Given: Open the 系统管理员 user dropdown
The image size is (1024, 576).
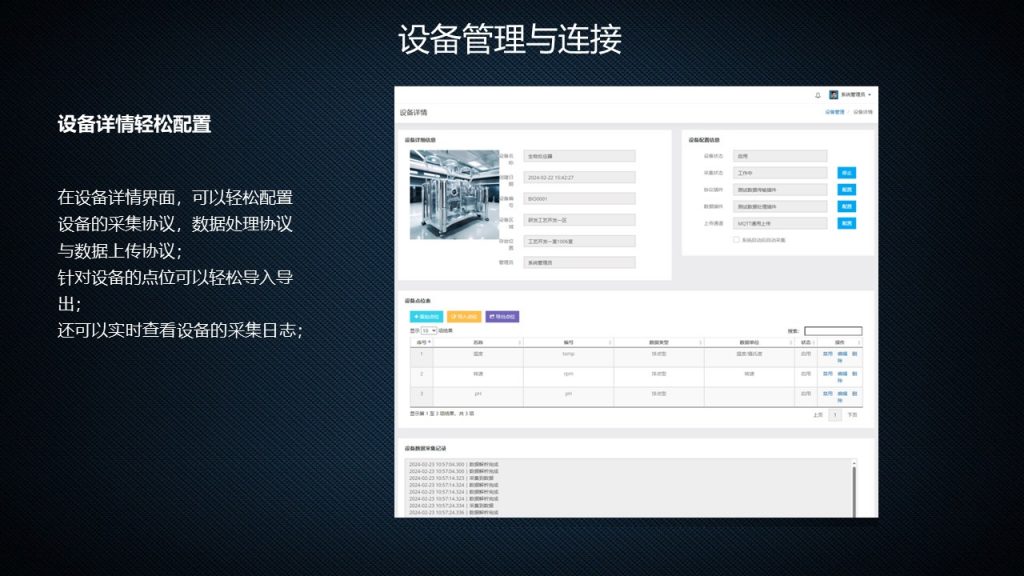Looking at the screenshot, I should click(x=855, y=95).
